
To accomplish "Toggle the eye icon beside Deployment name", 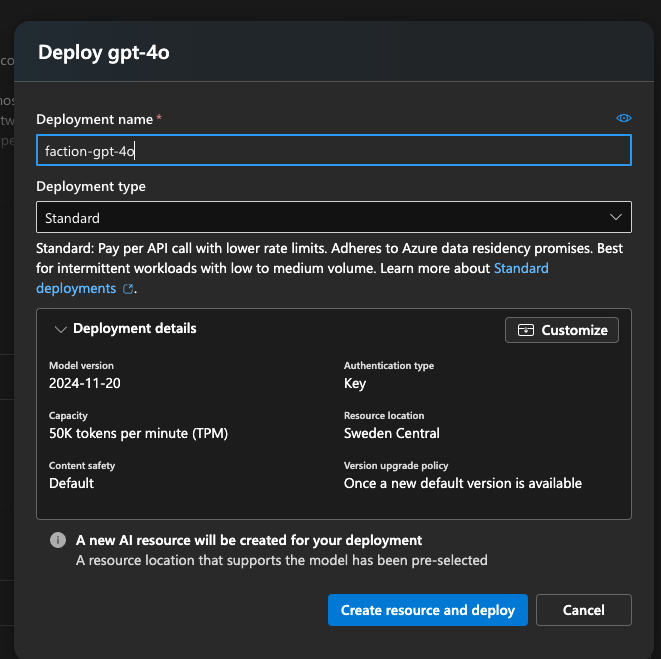I will click(623, 118).
